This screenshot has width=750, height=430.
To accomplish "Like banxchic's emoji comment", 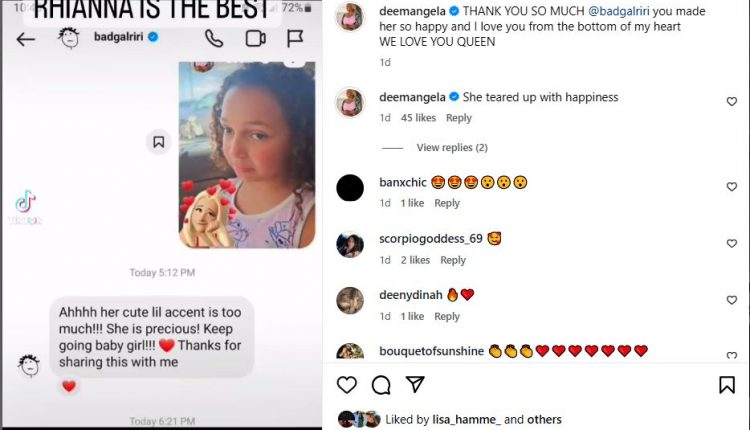I will 731,187.
